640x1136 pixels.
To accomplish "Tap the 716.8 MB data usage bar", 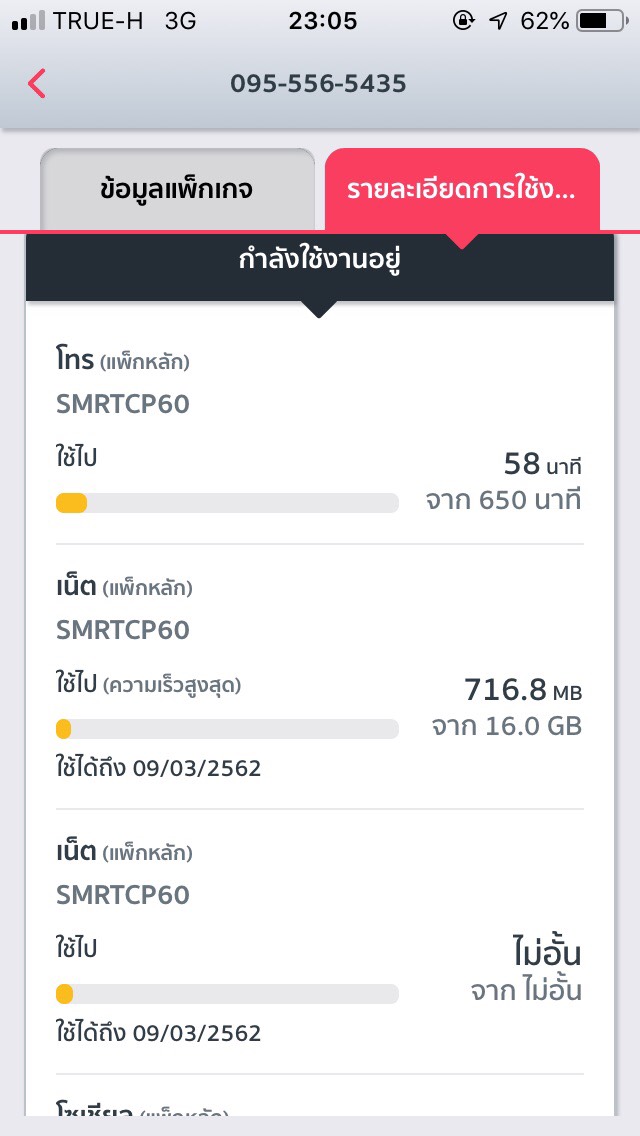I will click(227, 729).
